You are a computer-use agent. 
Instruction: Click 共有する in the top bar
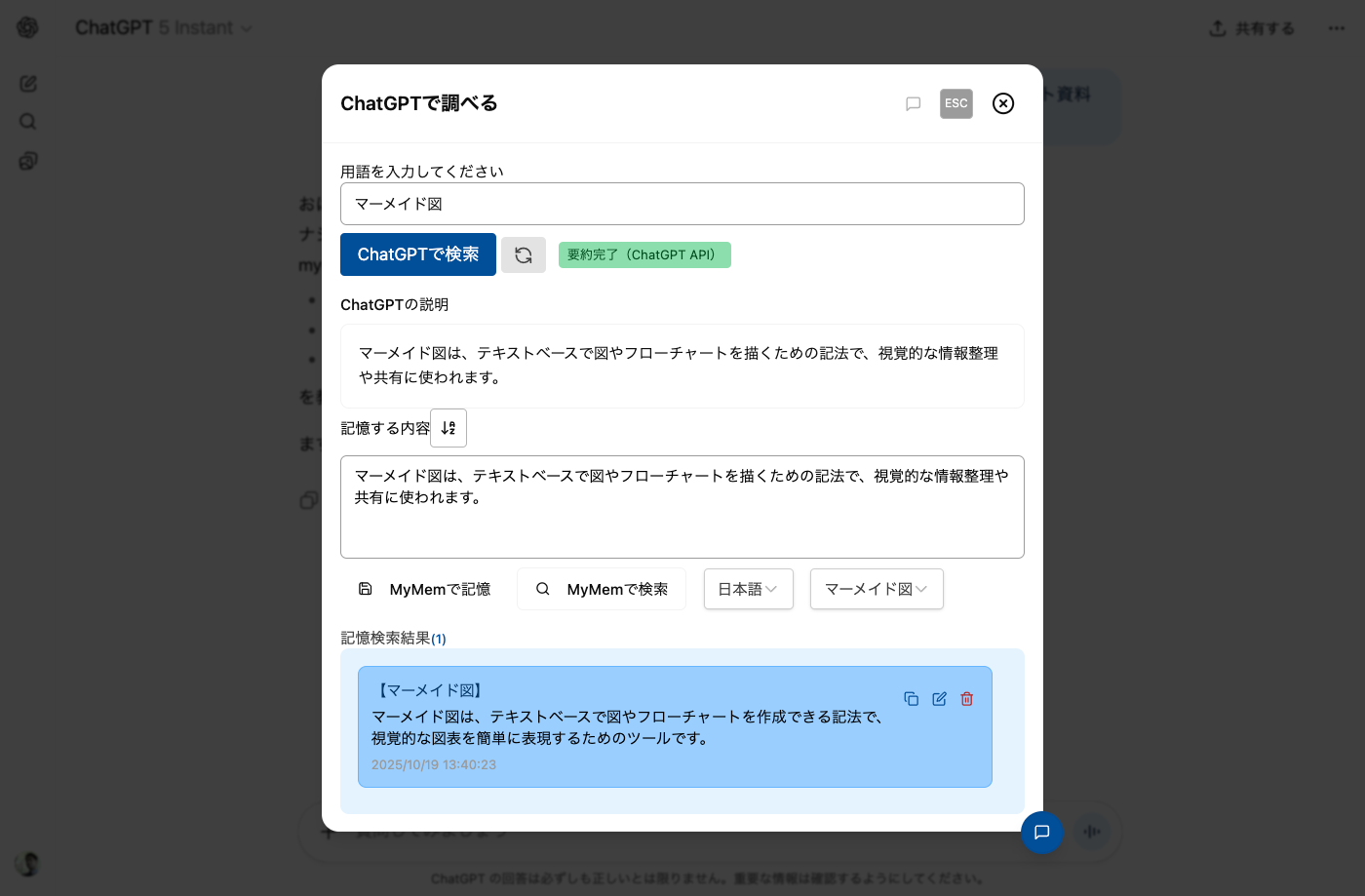1251,28
